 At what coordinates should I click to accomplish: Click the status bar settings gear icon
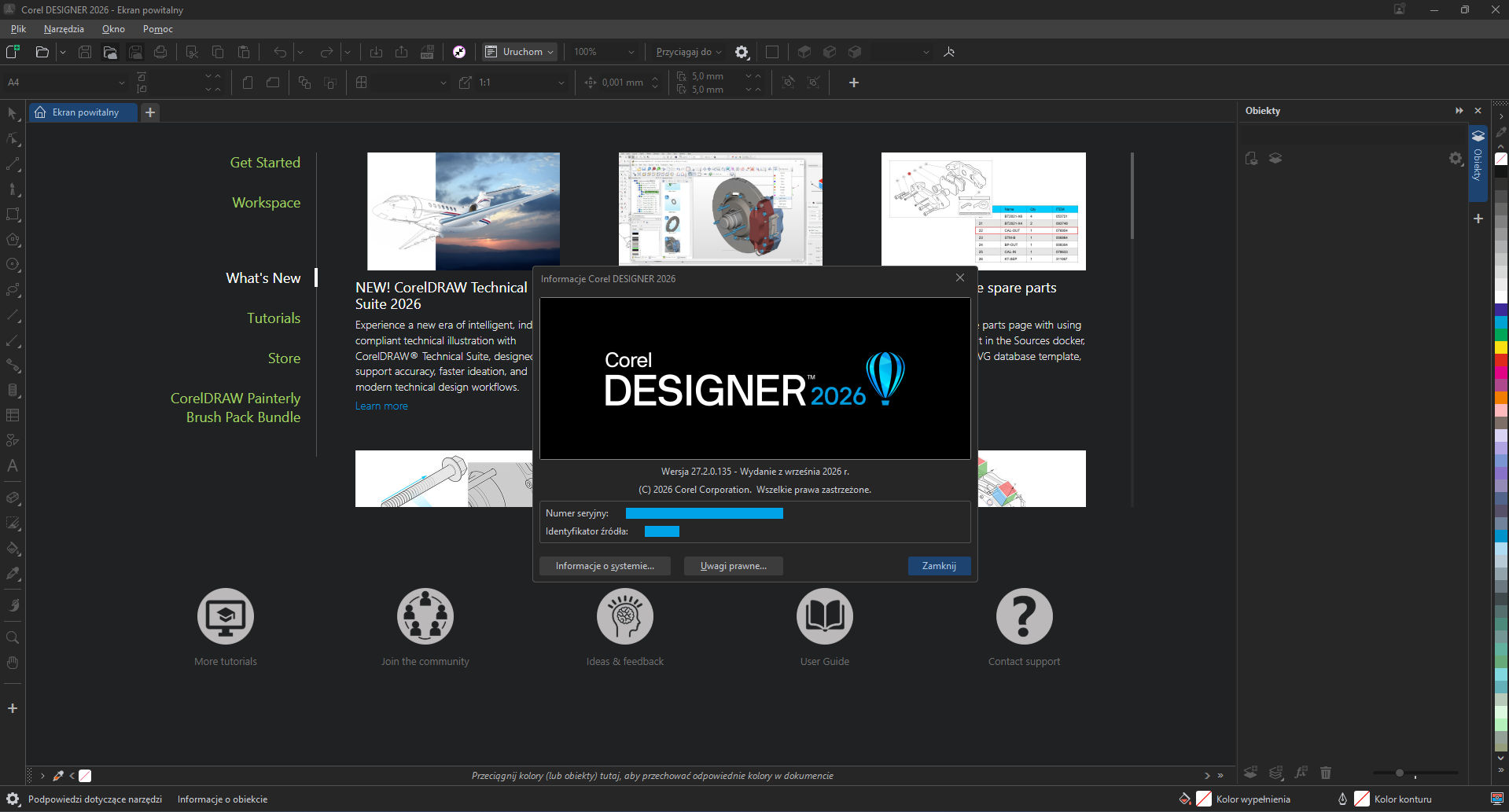[x=13, y=799]
